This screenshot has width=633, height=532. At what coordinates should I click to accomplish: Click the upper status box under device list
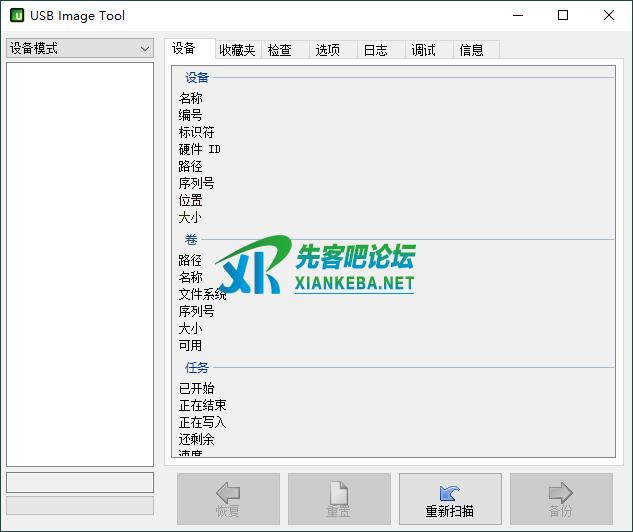click(x=80, y=482)
